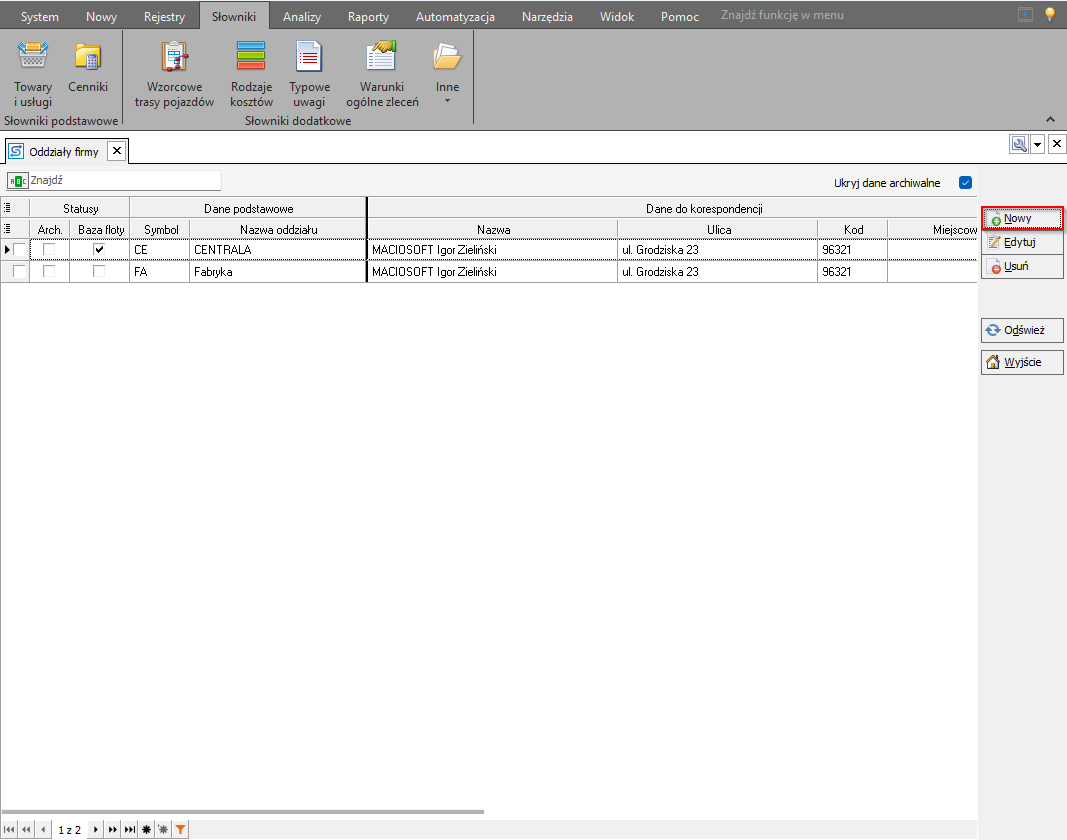
Task: Open the Raporty menu tab
Action: (368, 17)
